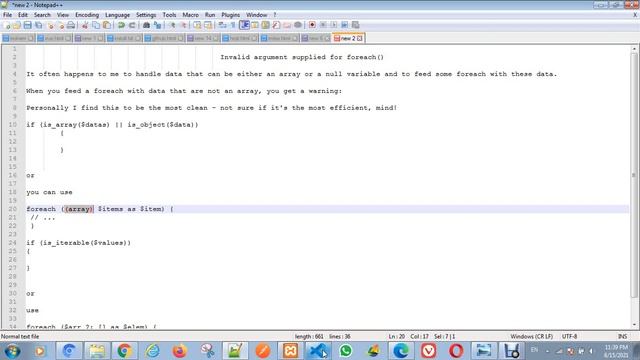Click the Zoom Out toolbar icon
640x360 pixels.
click(183, 25)
